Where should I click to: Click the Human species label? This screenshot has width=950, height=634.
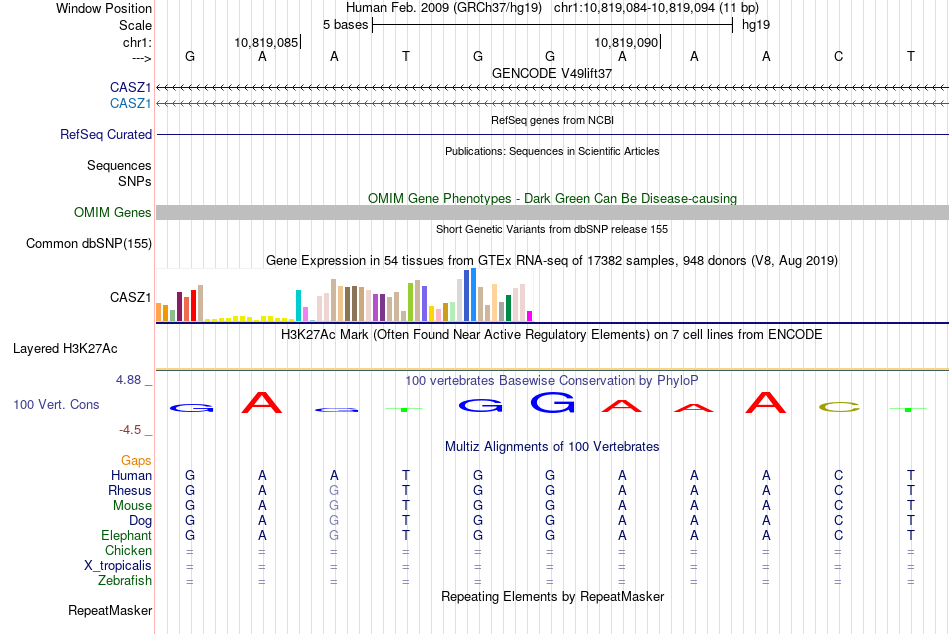tap(131, 475)
